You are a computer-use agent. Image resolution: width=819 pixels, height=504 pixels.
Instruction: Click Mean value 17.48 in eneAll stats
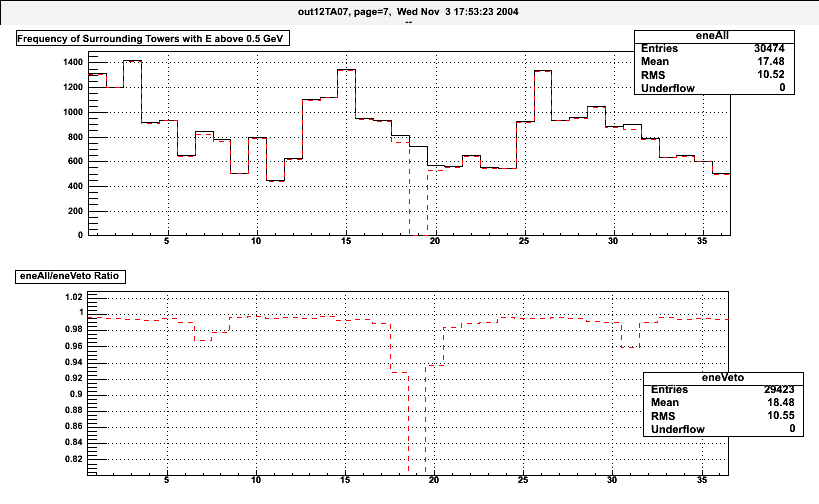tap(770, 62)
